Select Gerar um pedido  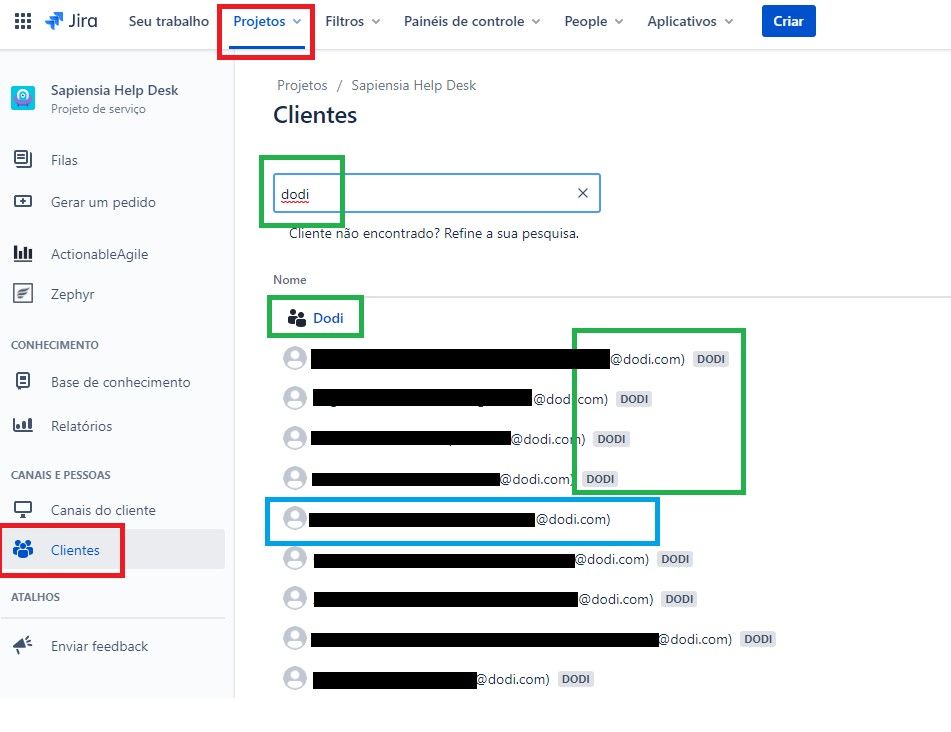(103, 202)
